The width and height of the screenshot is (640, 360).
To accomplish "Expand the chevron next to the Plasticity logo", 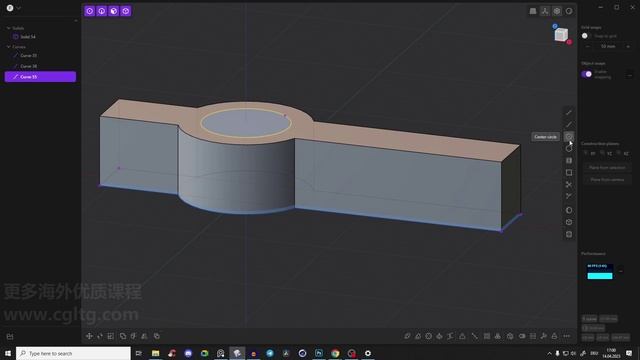I will pos(18,8).
